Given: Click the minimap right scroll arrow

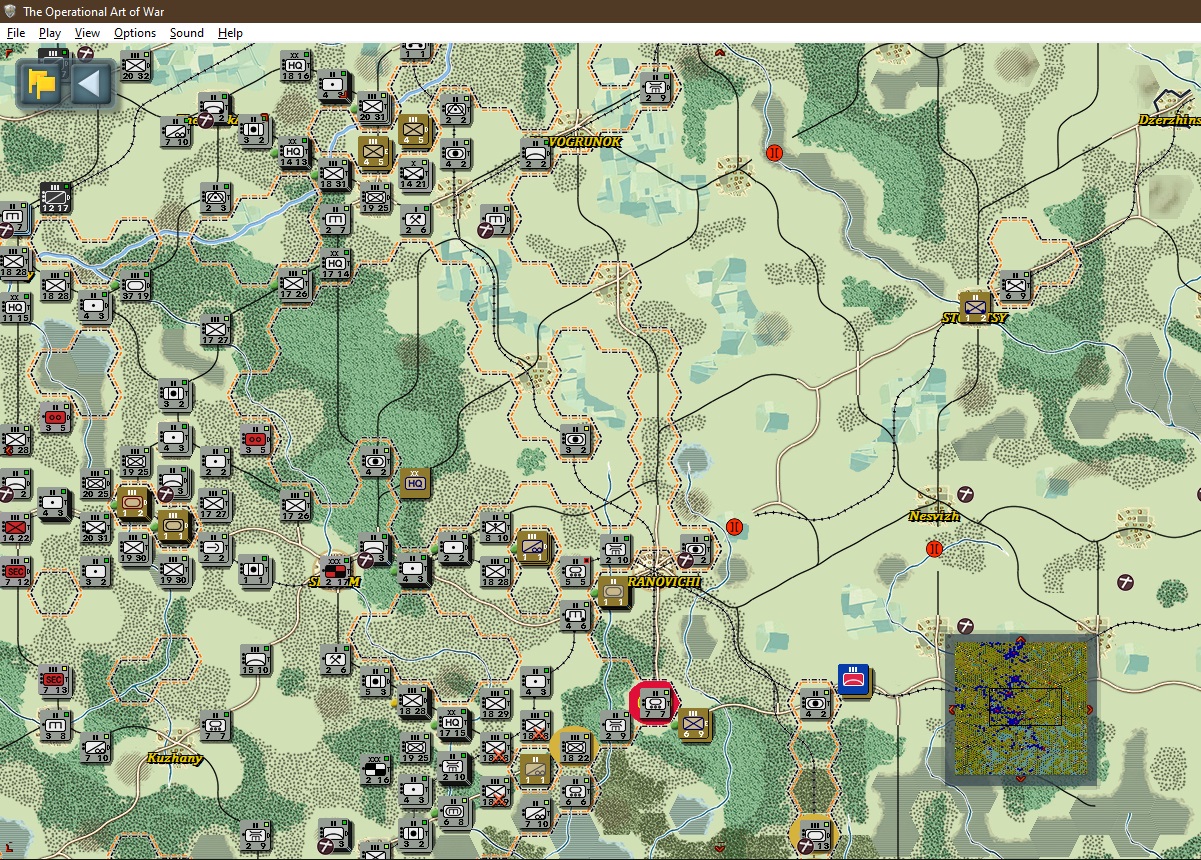Looking at the screenshot, I should click(1090, 709).
